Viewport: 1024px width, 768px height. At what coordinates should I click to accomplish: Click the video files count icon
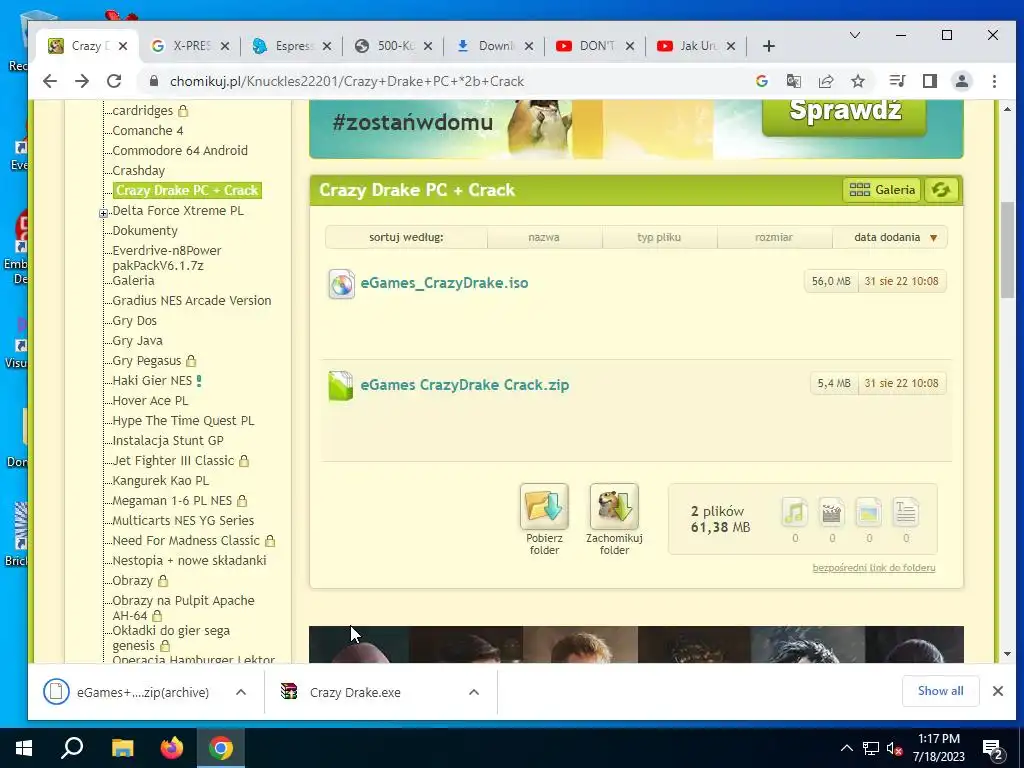(x=831, y=513)
